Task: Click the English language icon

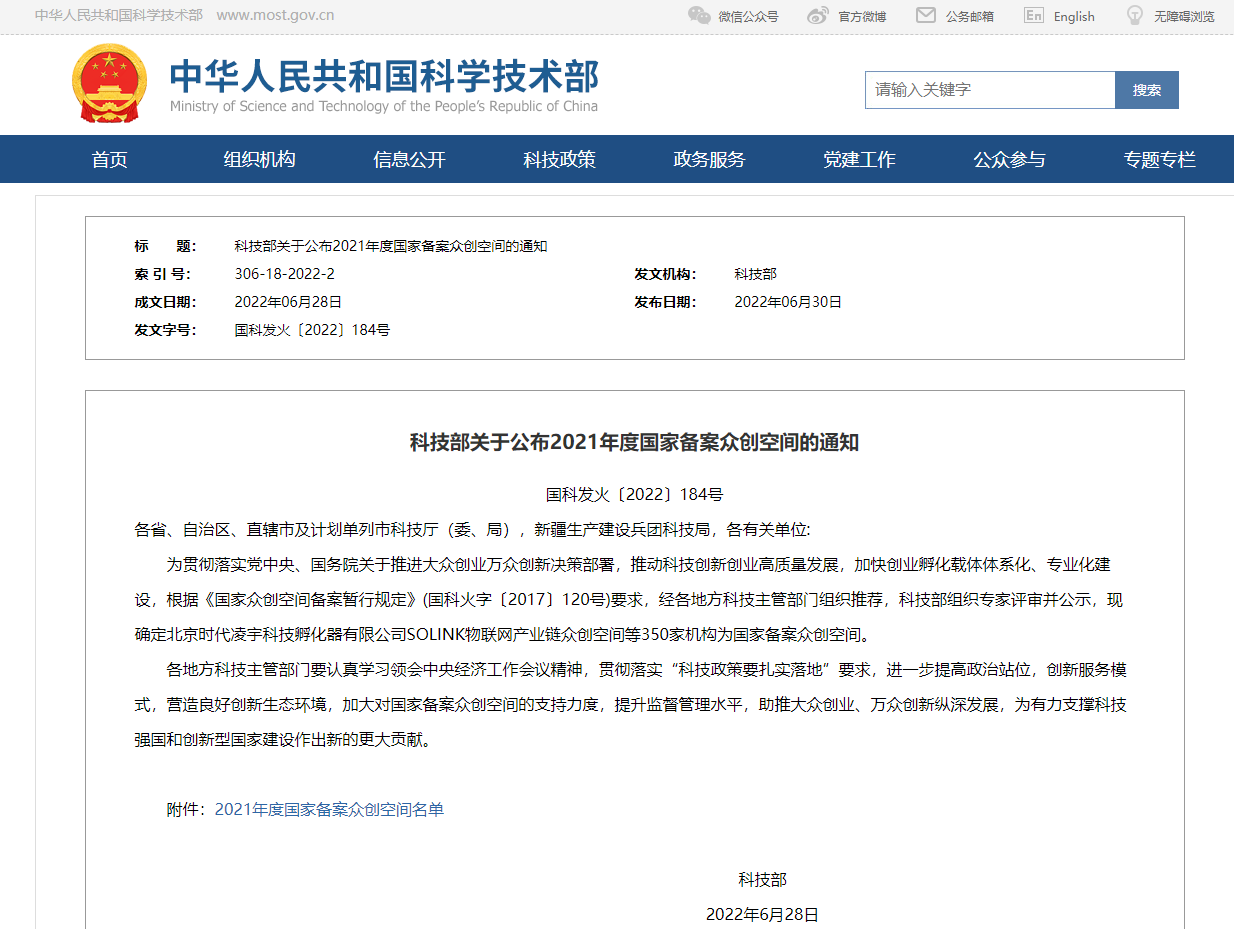Action: pos(1034,16)
